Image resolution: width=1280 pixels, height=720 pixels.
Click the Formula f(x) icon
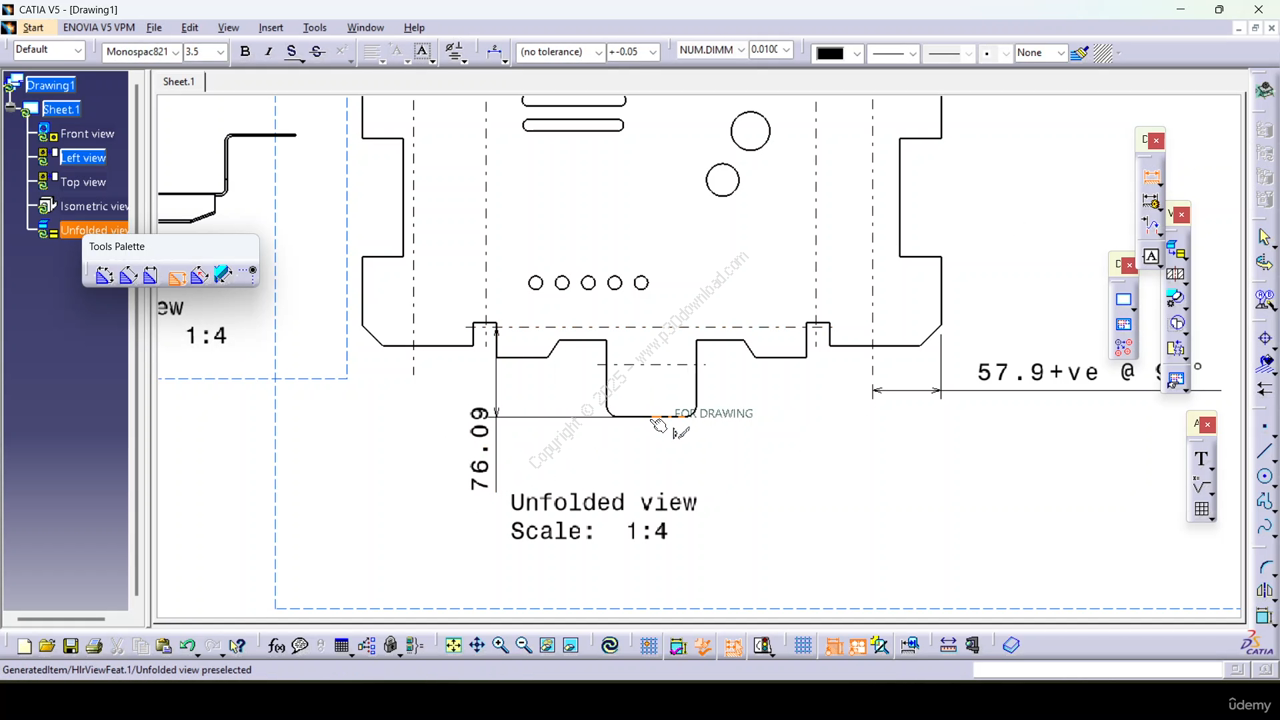tap(277, 646)
